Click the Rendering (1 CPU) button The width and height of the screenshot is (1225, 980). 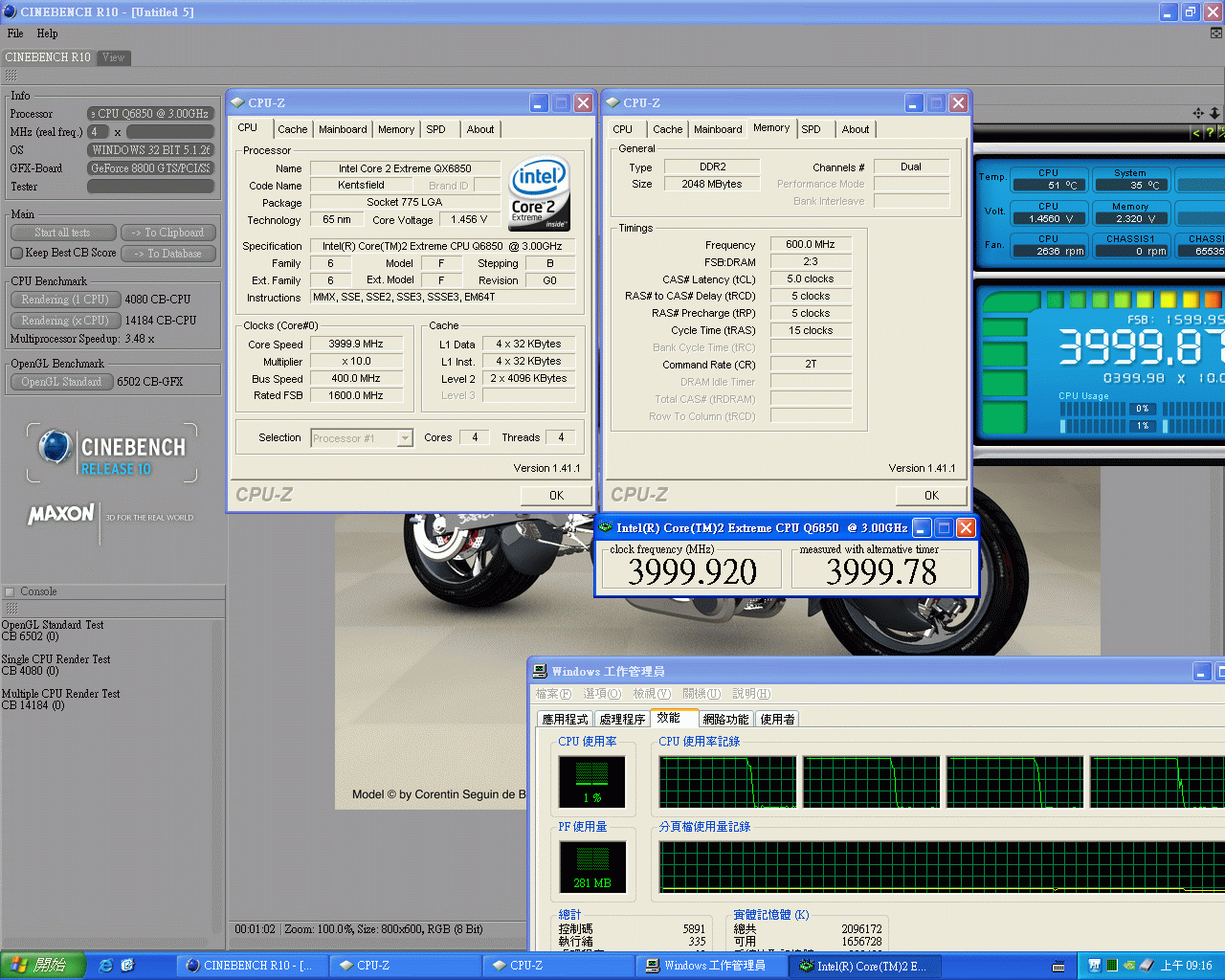[x=65, y=300]
